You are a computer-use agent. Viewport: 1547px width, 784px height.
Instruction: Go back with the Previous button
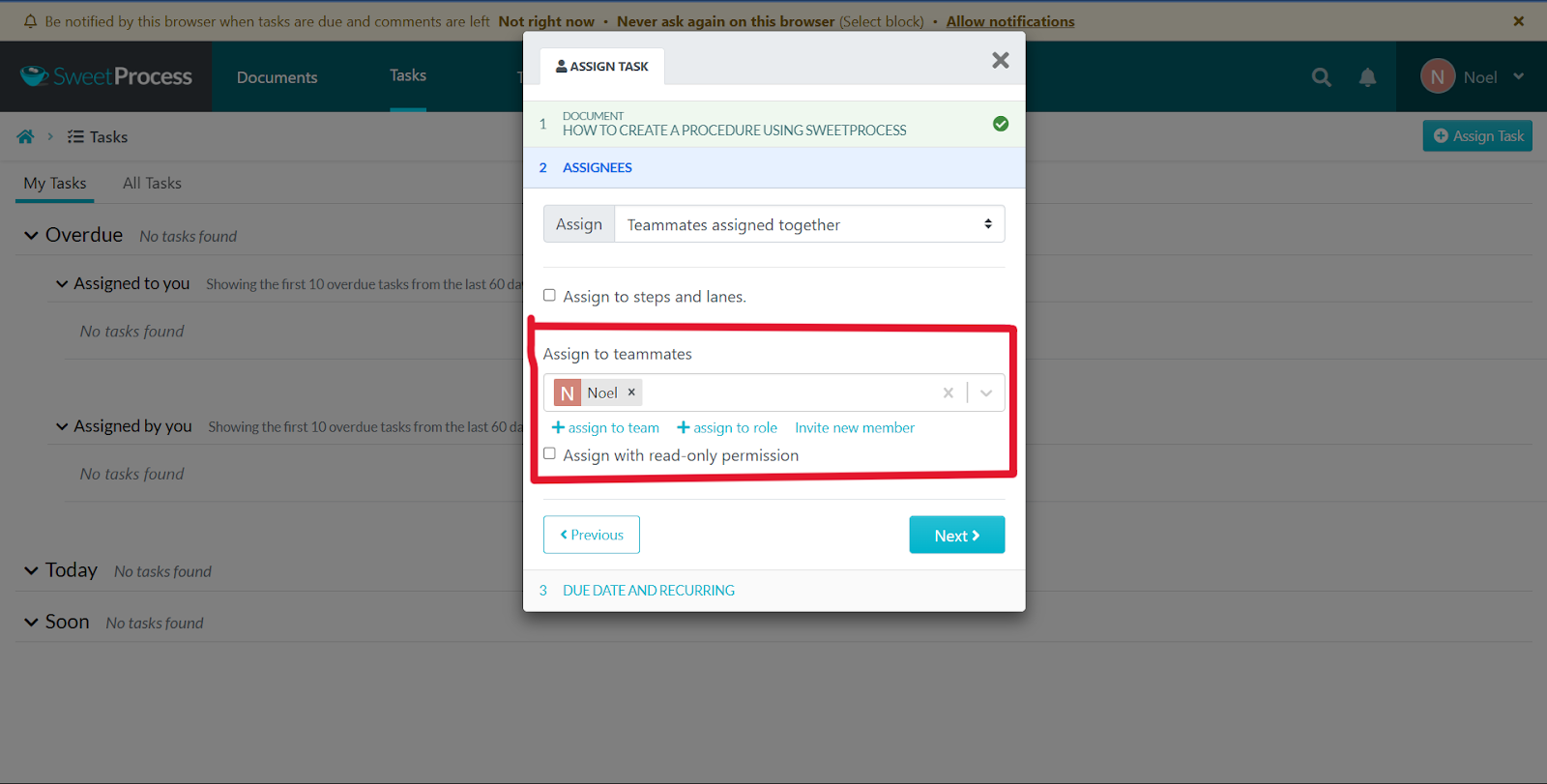tap(592, 535)
